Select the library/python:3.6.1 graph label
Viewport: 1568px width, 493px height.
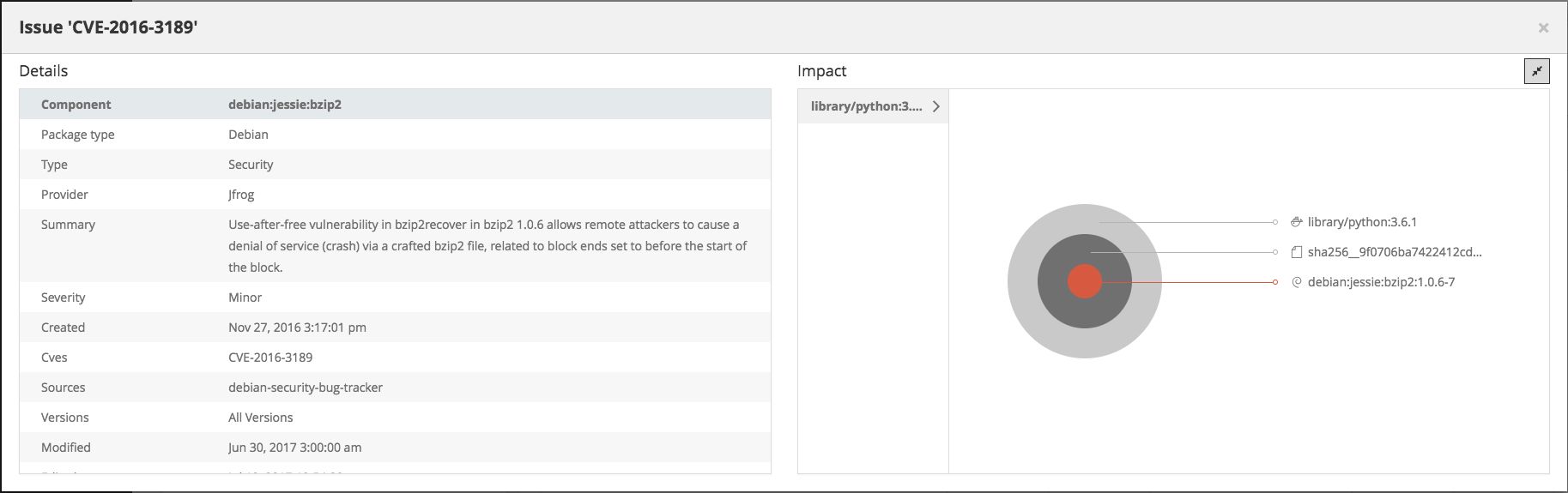tap(1362, 222)
